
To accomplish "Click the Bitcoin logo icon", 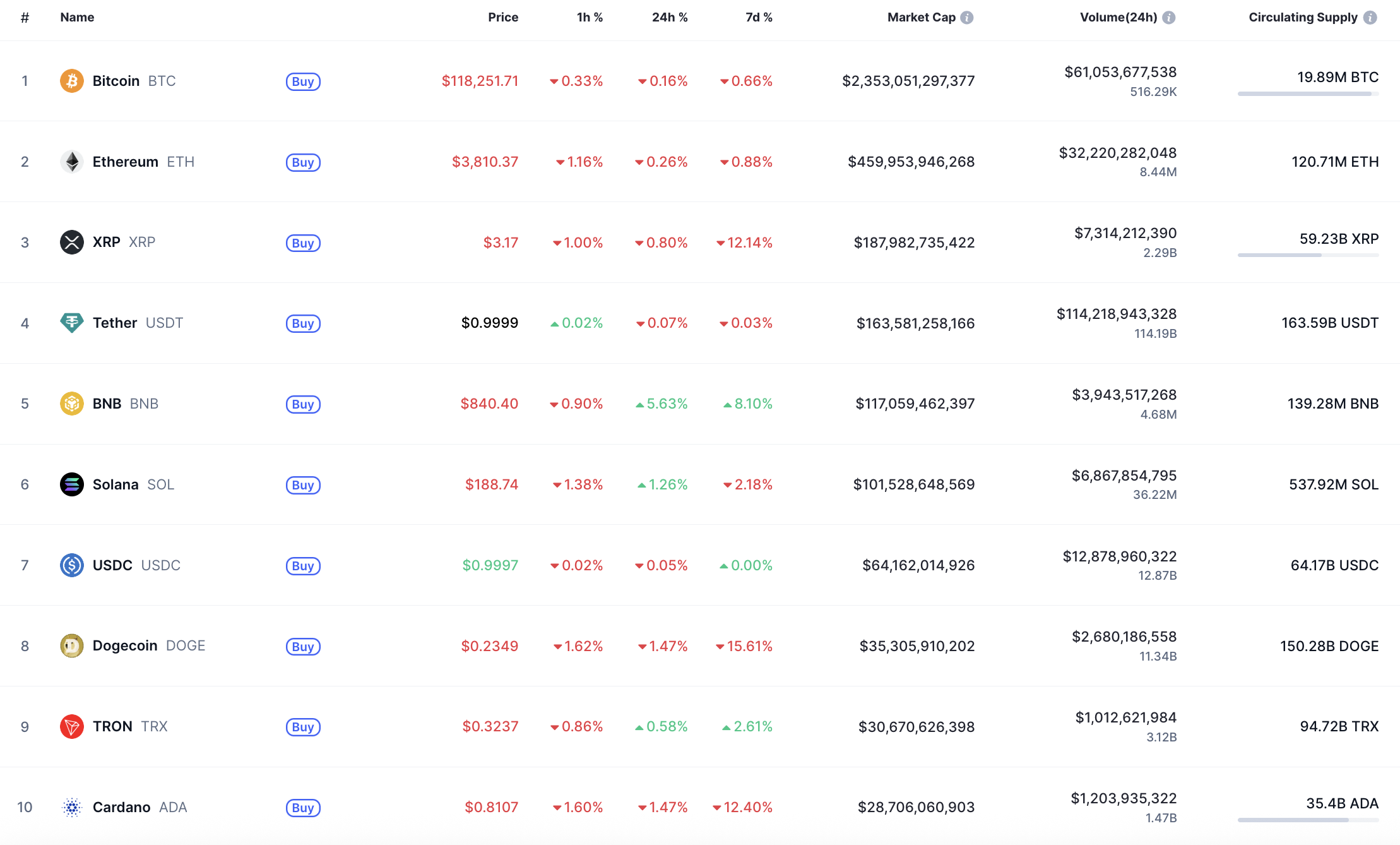I will point(72,81).
